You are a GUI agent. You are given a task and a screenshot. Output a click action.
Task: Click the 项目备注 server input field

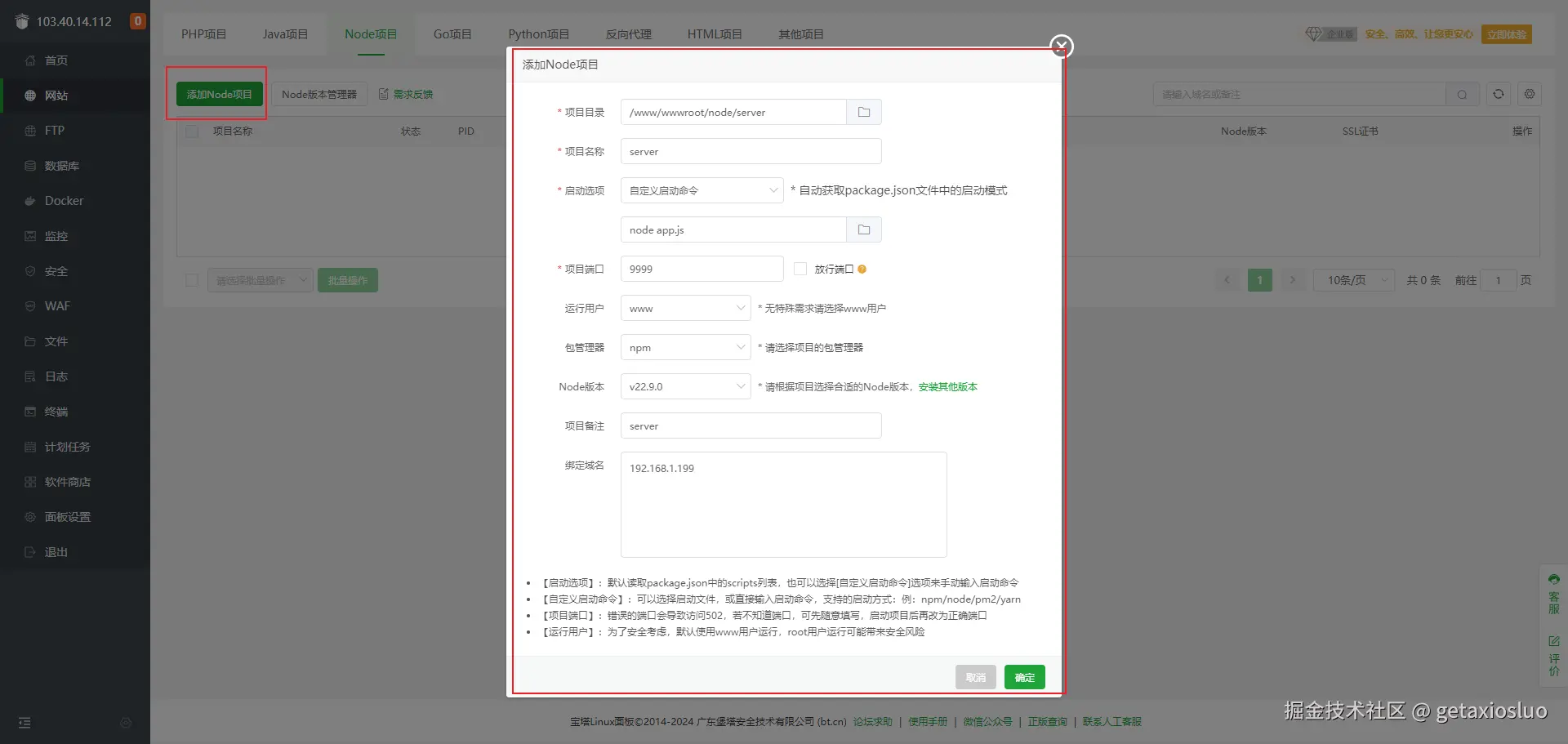tap(751, 425)
